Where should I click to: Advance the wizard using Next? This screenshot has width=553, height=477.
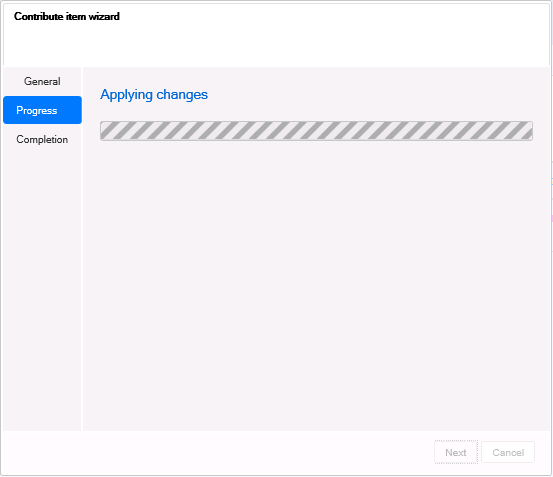(456, 452)
